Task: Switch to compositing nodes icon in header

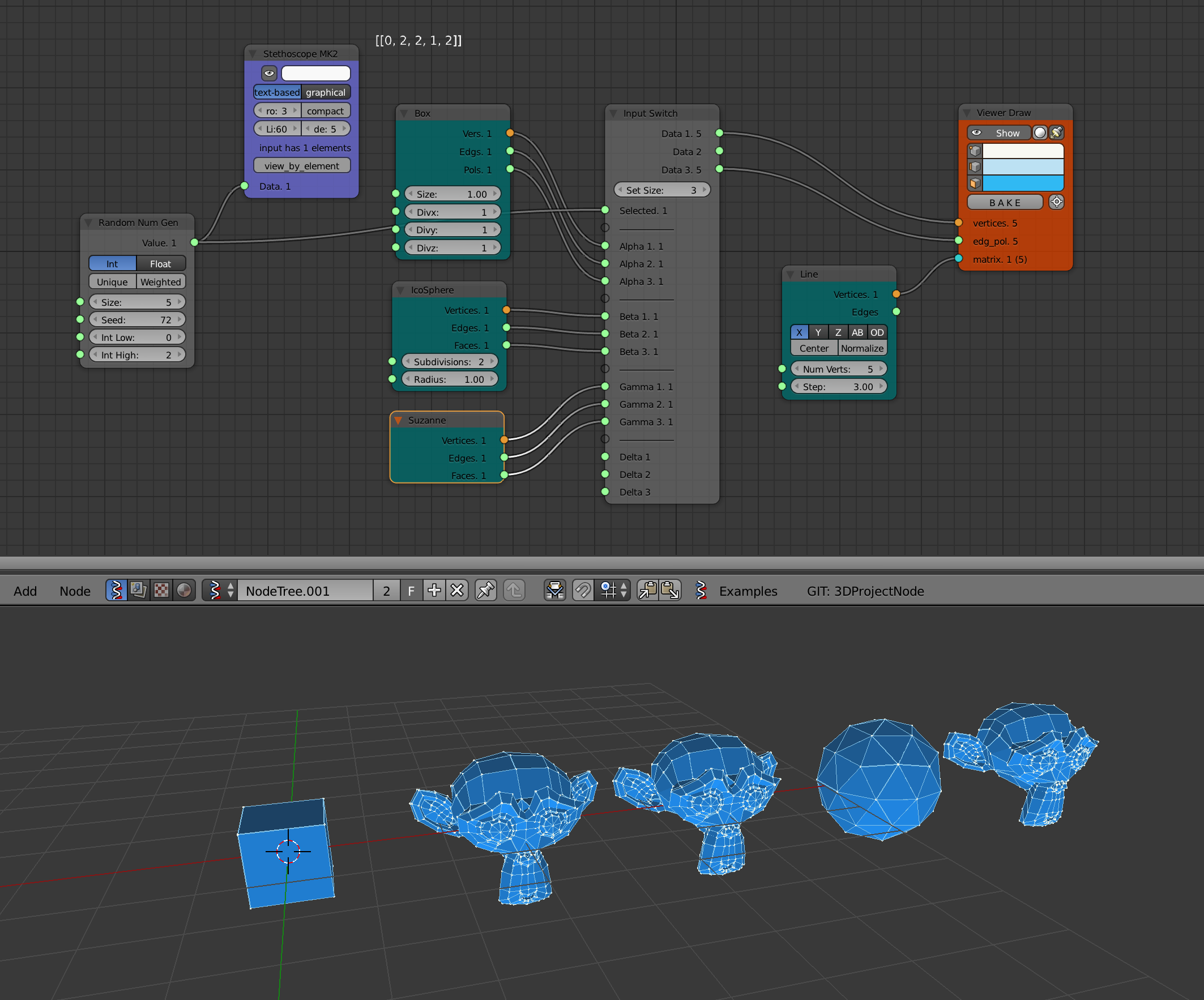Action: (139, 591)
